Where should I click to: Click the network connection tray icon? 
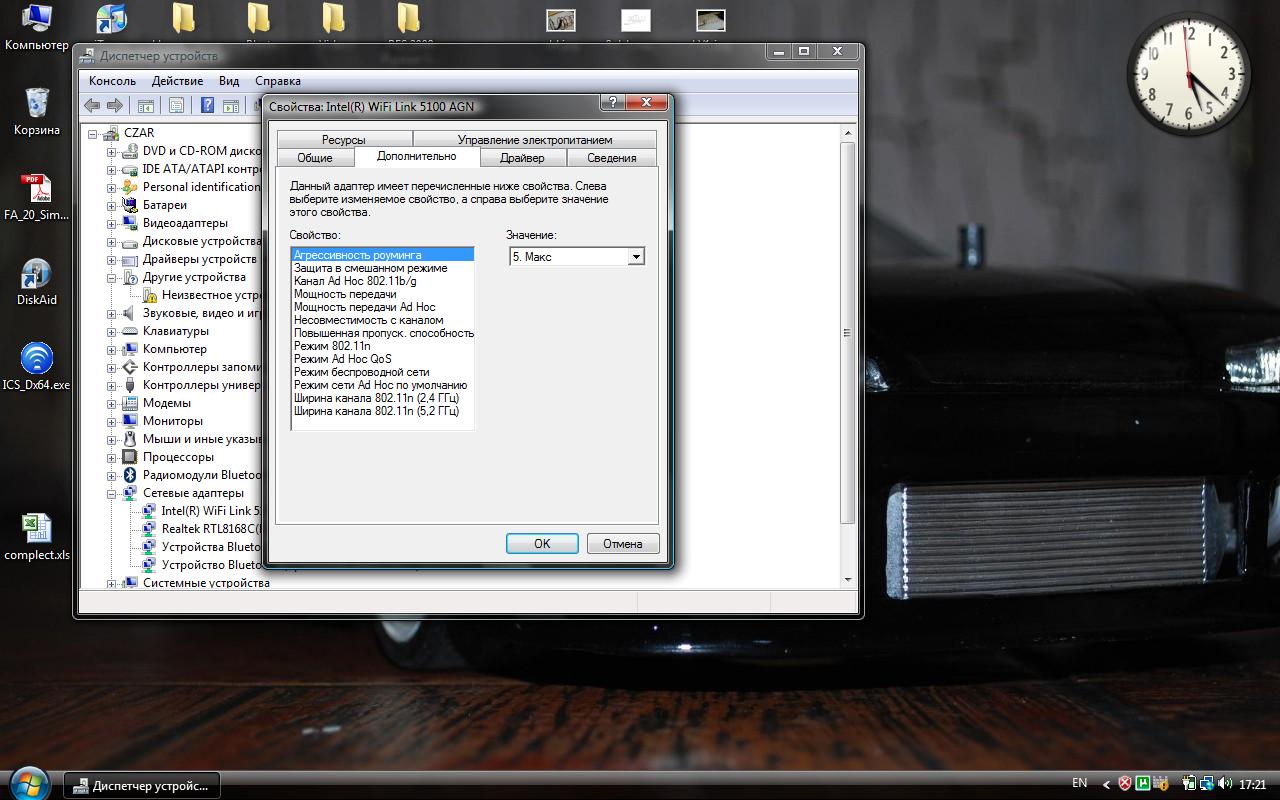1208,784
